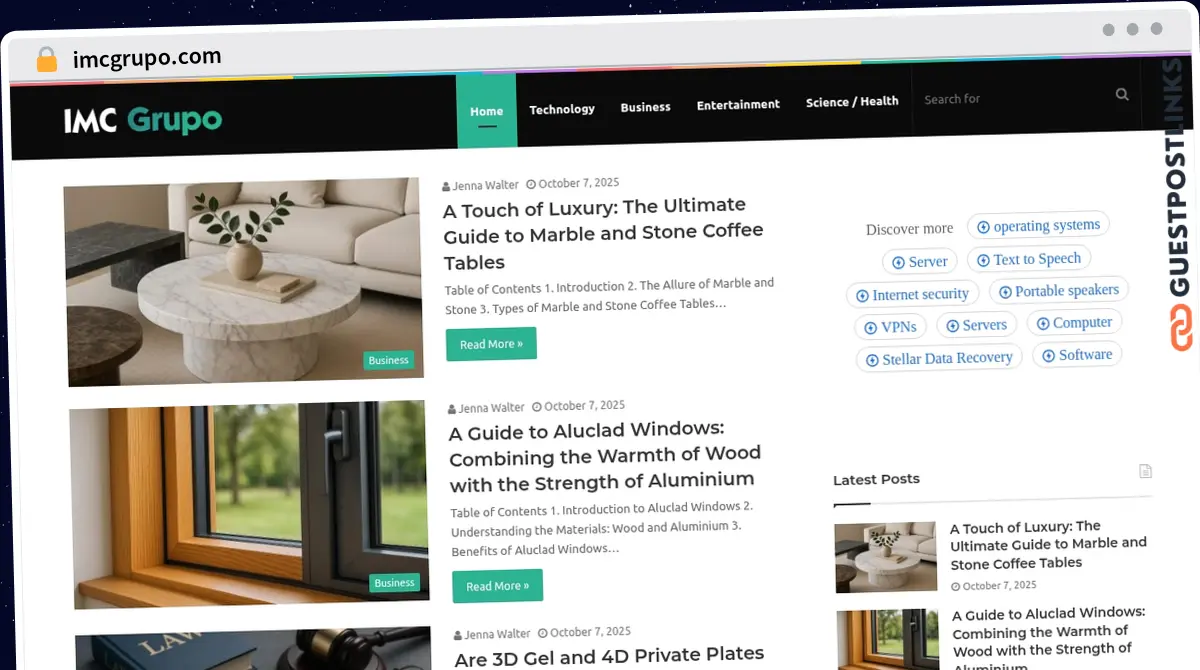This screenshot has height=670, width=1200.
Task: Open the law gavel article thumbnail
Action: (253, 649)
